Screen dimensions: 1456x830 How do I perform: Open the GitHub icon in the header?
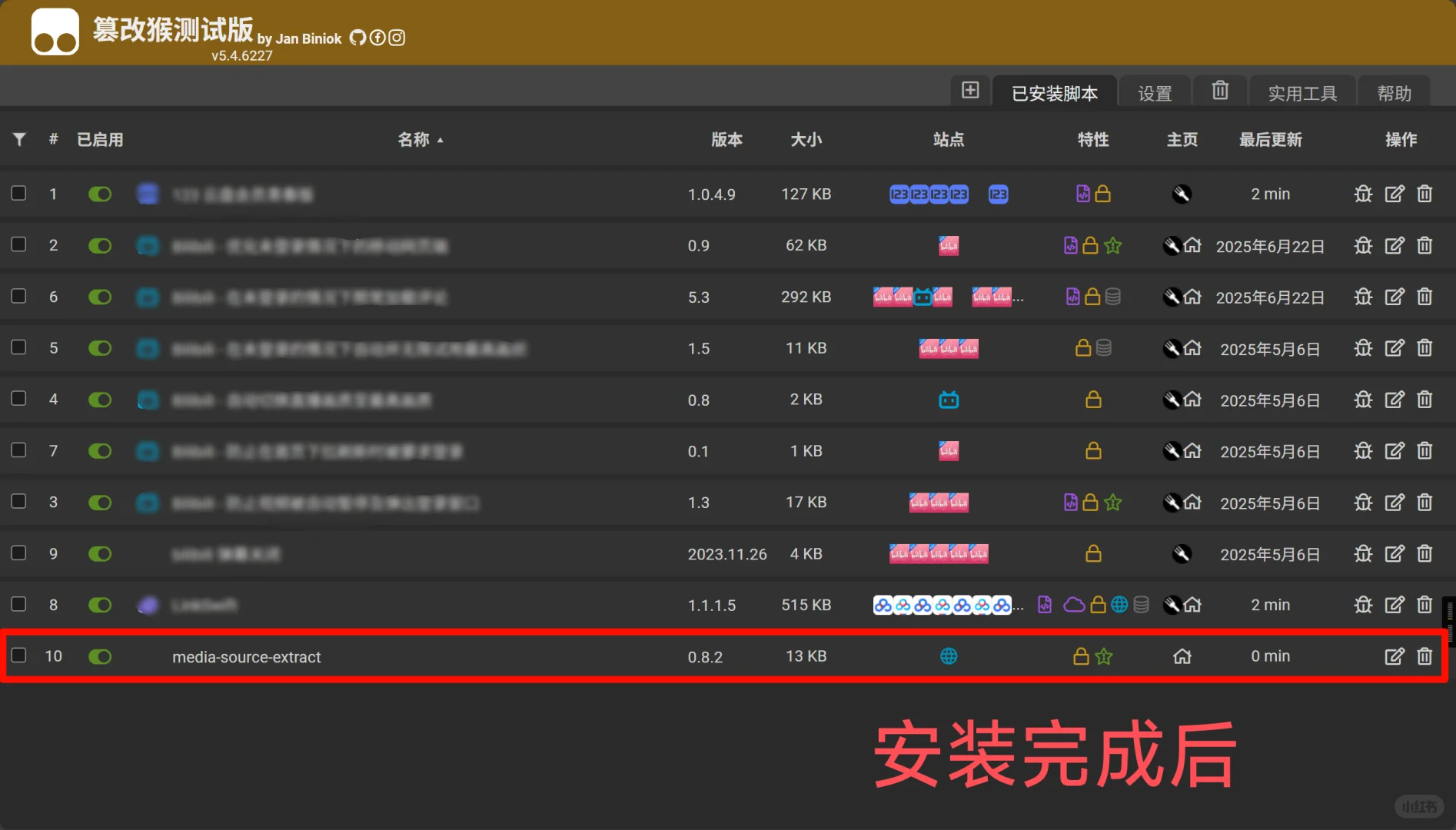click(358, 38)
